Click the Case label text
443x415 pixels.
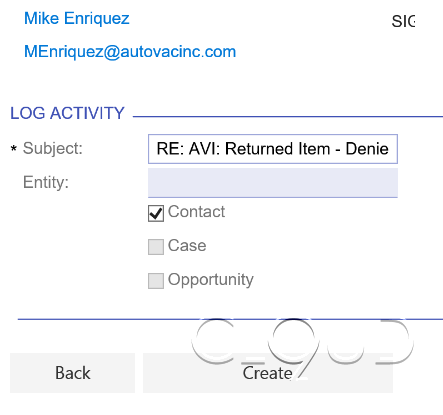point(187,246)
